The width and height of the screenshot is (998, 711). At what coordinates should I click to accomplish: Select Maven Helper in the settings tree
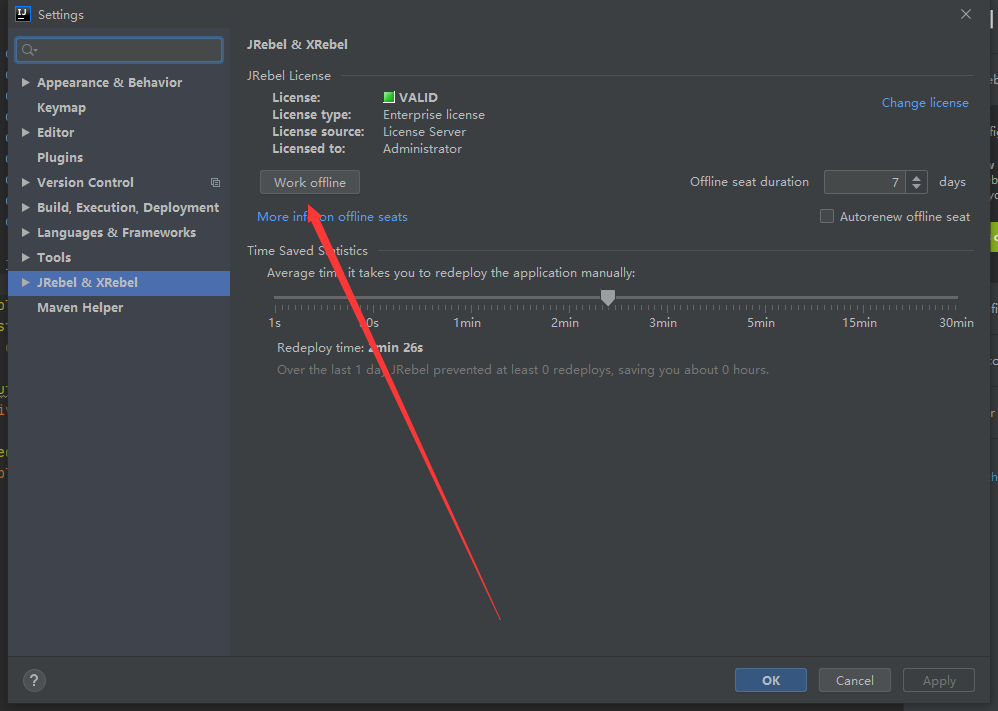tap(80, 307)
